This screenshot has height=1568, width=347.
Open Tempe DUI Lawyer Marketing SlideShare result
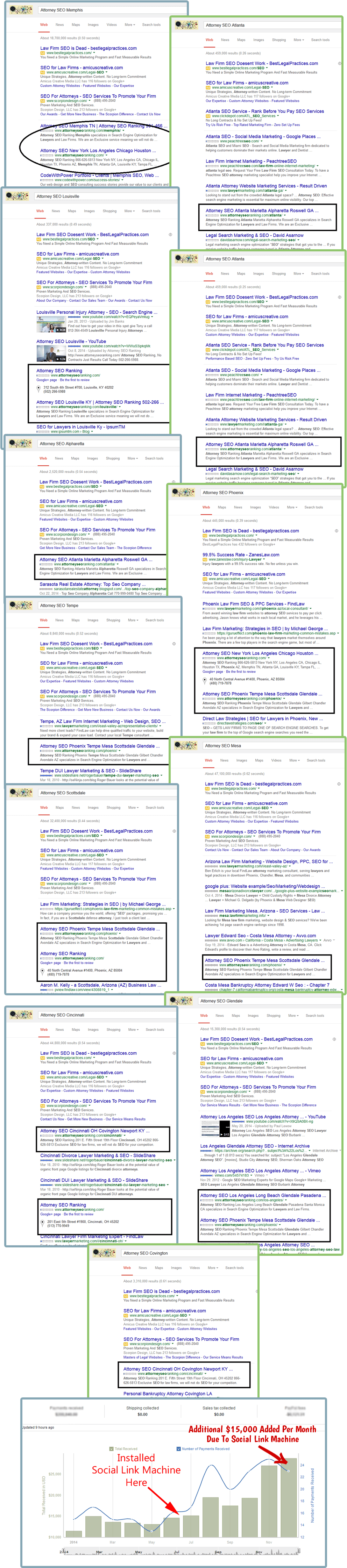click(x=91, y=771)
